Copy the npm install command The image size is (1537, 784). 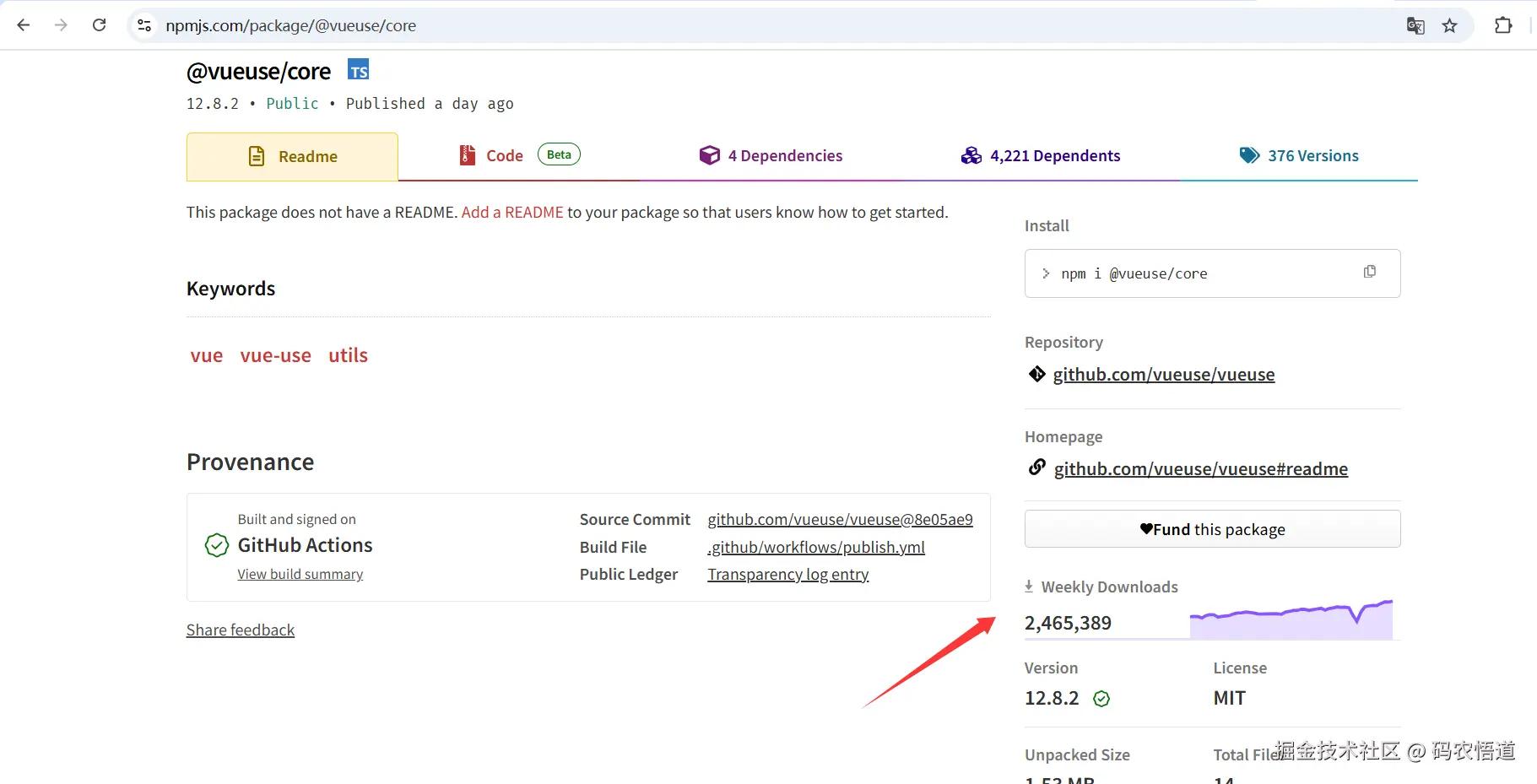pos(1370,272)
